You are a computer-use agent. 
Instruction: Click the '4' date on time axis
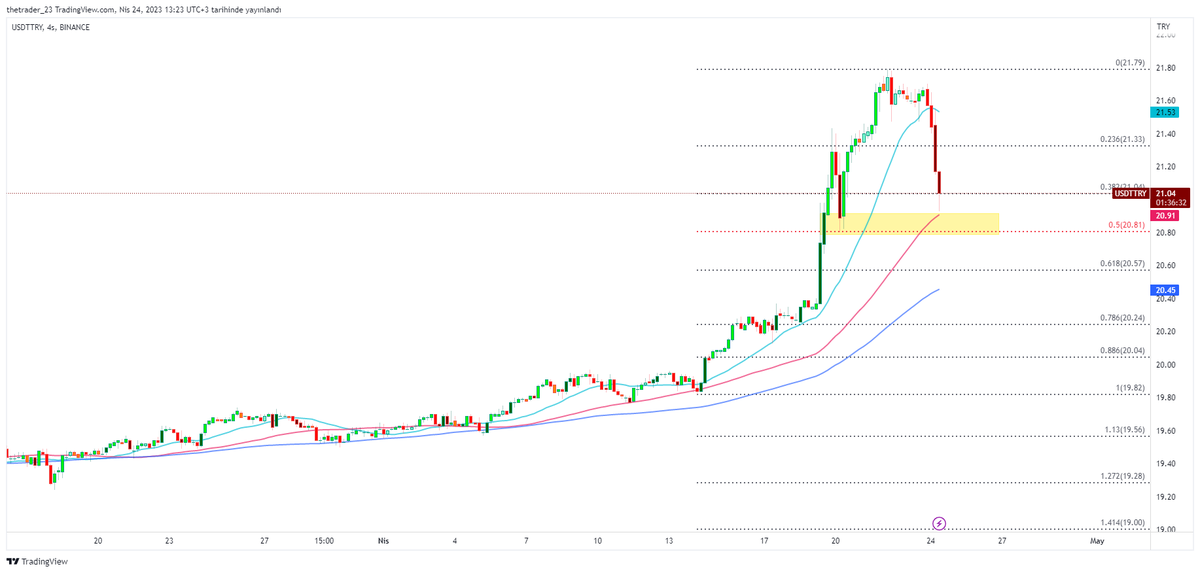pyautogui.click(x=454, y=541)
